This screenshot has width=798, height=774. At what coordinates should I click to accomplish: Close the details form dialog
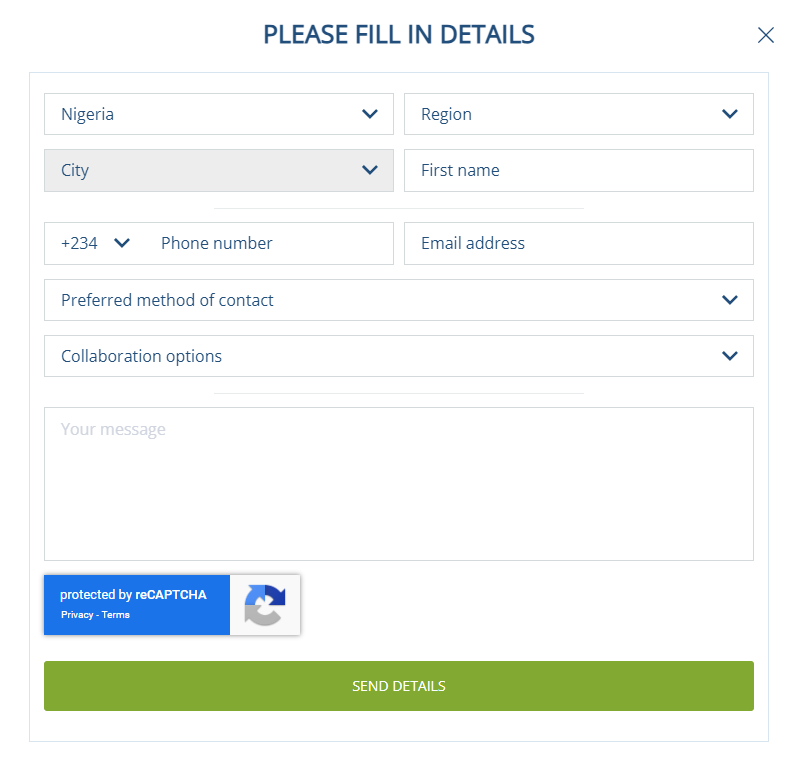[x=766, y=36]
